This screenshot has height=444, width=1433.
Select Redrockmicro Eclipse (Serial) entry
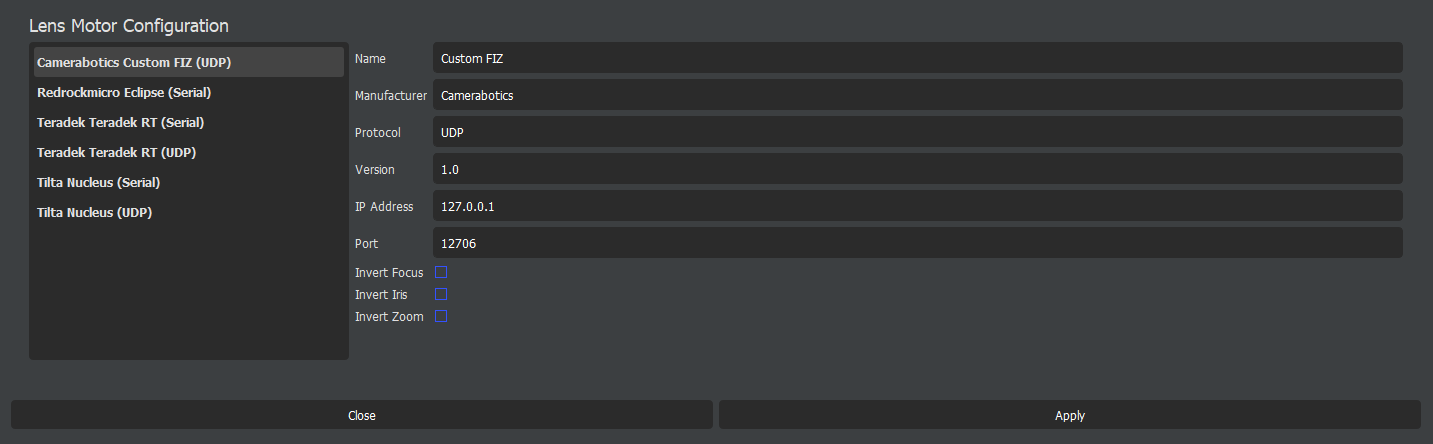tap(189, 92)
